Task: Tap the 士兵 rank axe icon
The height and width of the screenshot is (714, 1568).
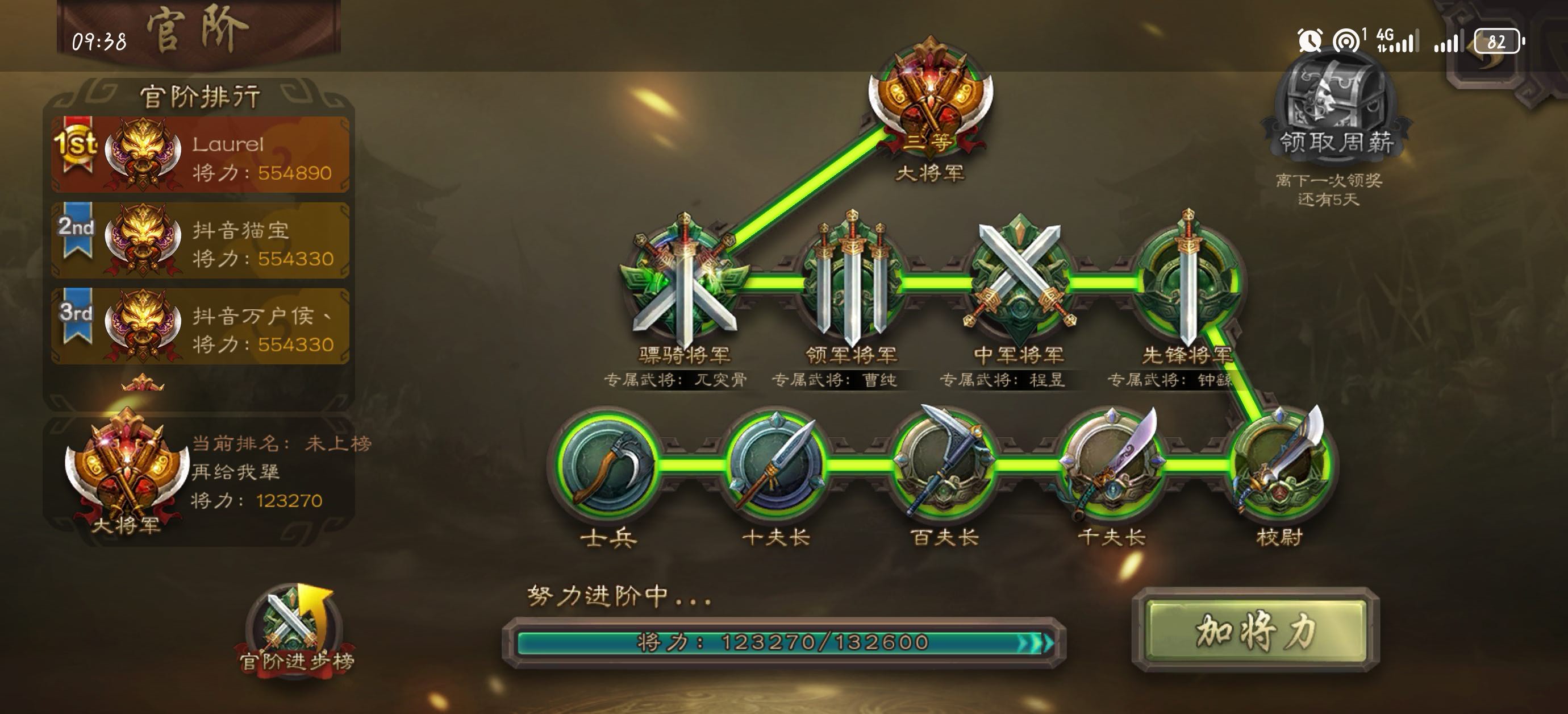Action: tap(608, 466)
